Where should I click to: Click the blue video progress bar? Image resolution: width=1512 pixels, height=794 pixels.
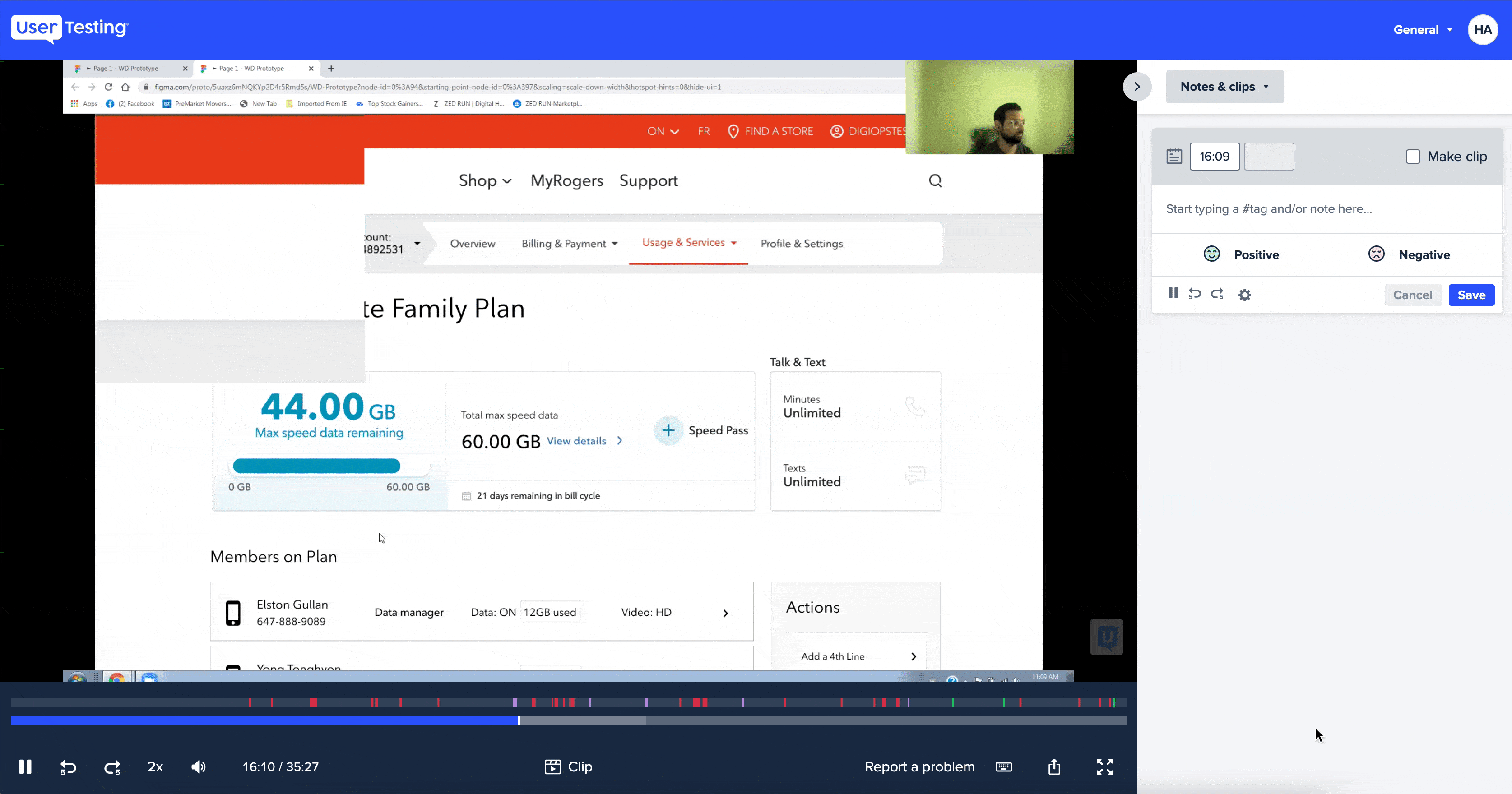[x=264, y=722]
